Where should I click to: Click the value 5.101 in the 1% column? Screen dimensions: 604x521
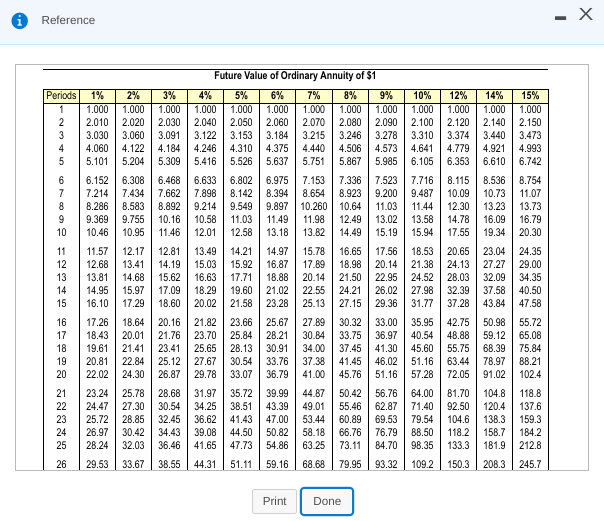(97, 161)
